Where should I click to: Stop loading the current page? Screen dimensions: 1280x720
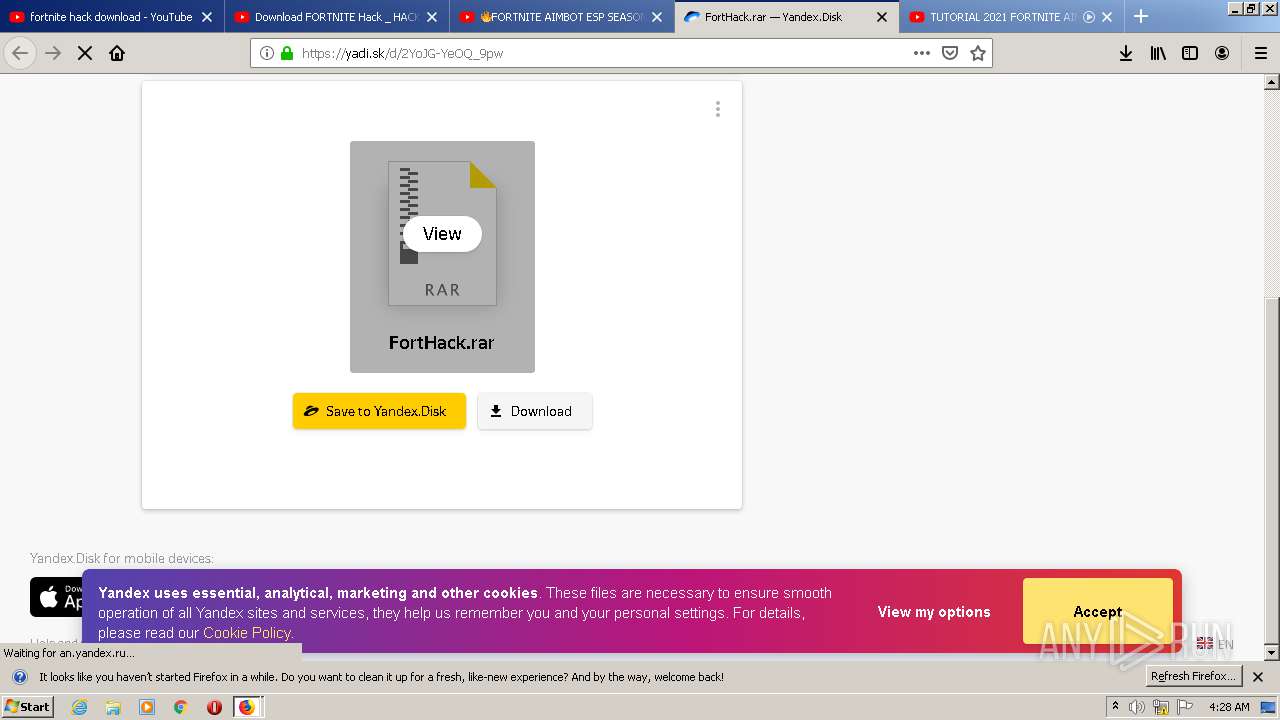point(85,53)
